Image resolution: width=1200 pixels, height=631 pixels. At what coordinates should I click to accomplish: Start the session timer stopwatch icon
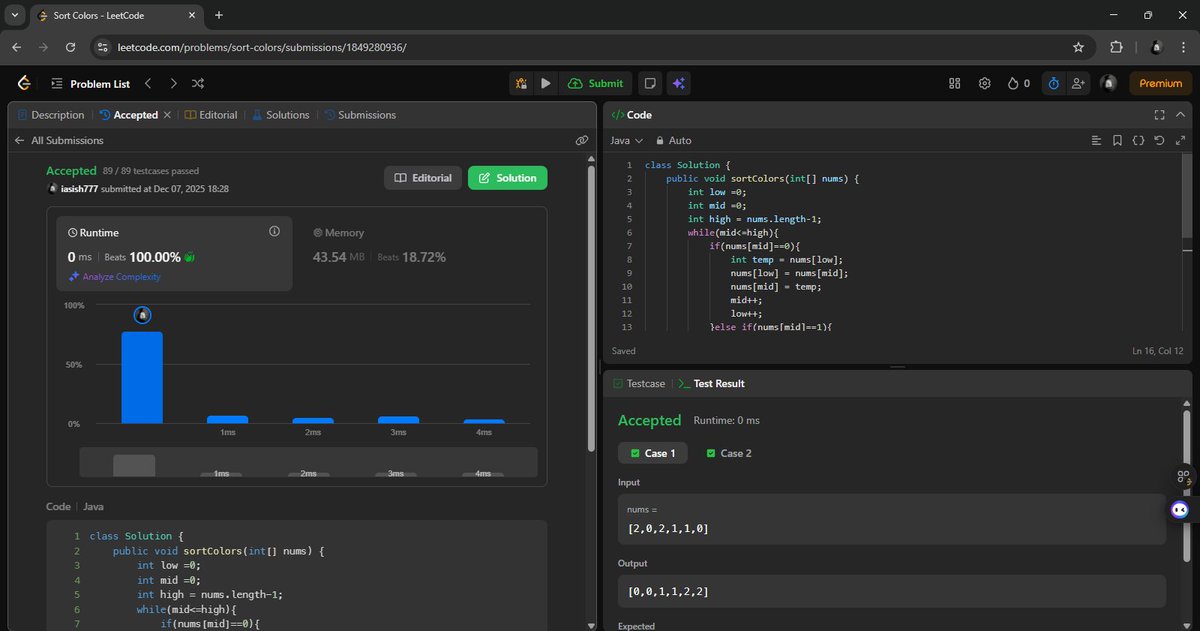coord(1053,83)
